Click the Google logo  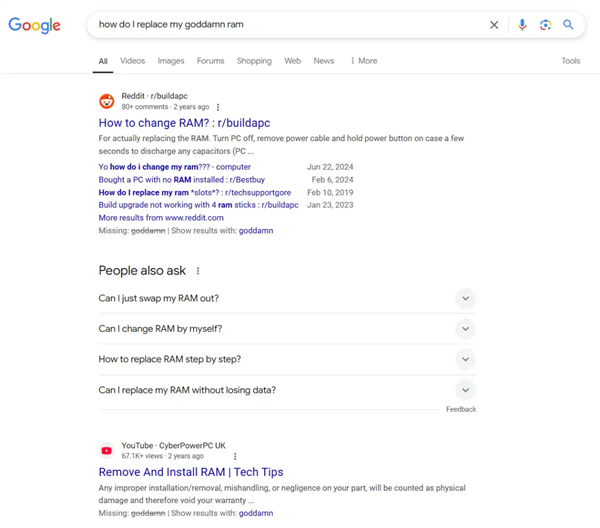[x=35, y=25]
